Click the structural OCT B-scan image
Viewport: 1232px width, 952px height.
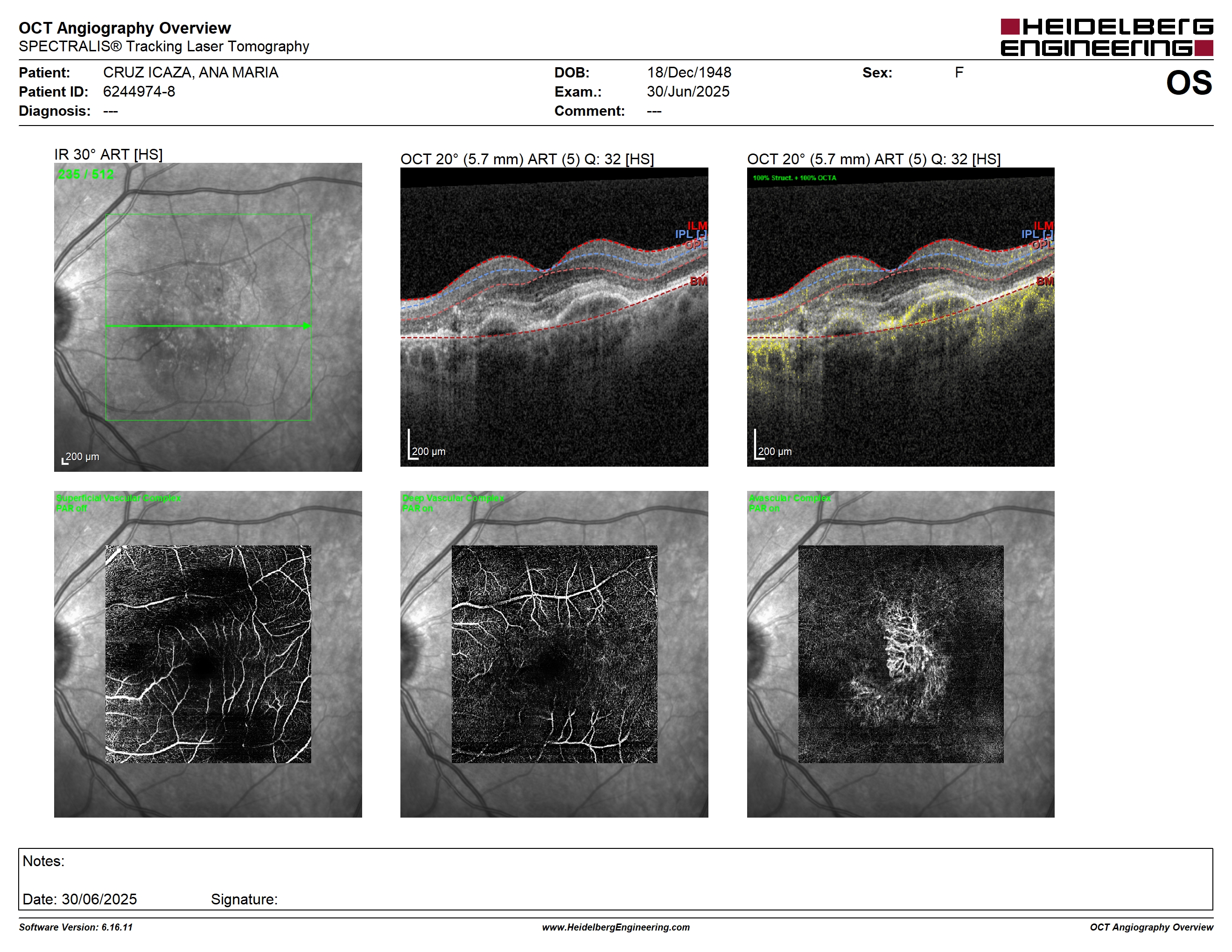[x=554, y=317]
